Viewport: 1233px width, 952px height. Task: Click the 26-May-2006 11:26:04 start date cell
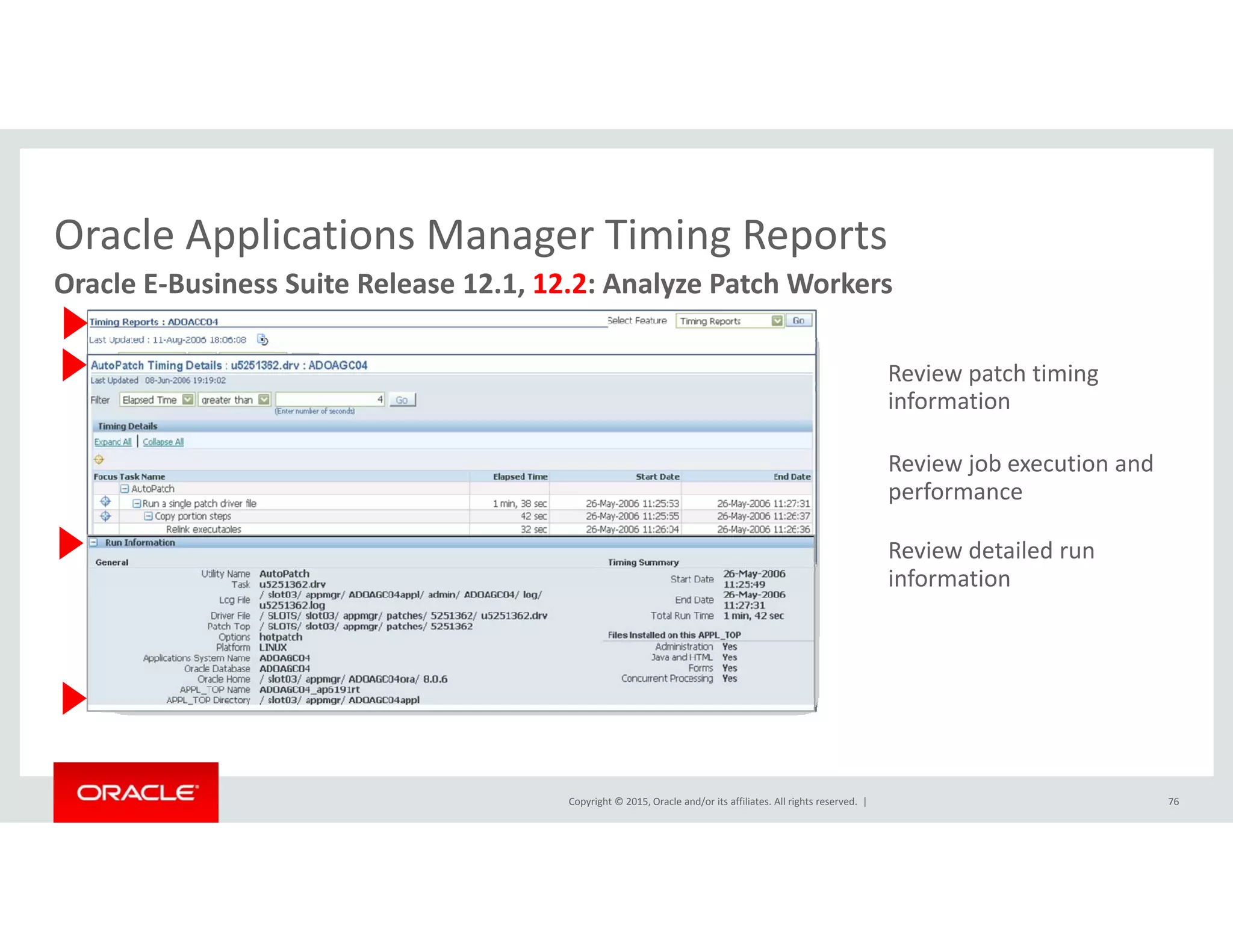coord(632,530)
